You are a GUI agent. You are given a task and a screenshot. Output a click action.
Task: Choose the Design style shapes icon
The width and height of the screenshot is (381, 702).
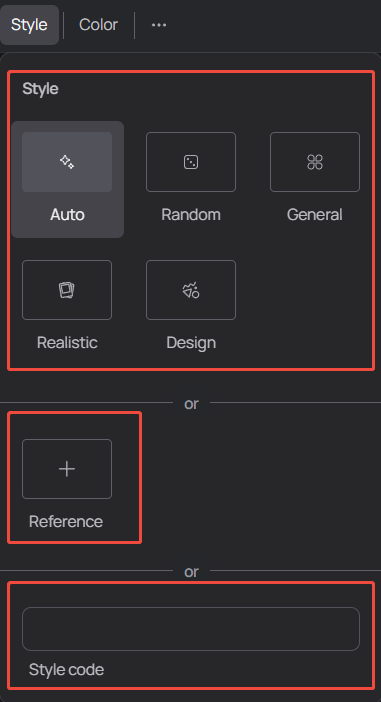(191, 290)
